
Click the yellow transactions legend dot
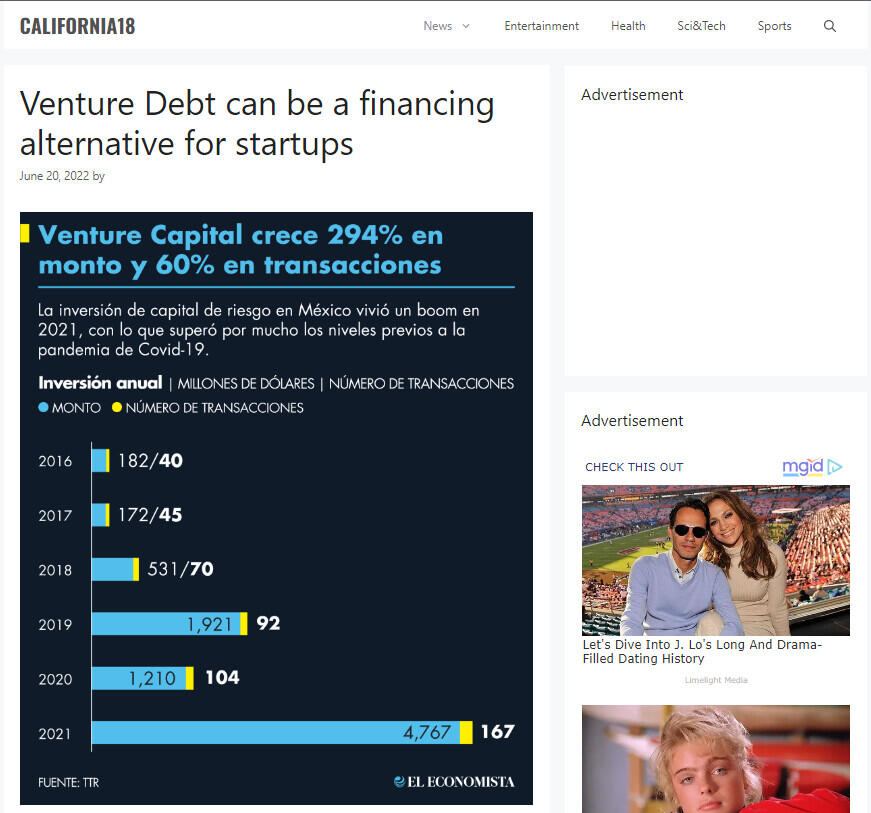[117, 408]
